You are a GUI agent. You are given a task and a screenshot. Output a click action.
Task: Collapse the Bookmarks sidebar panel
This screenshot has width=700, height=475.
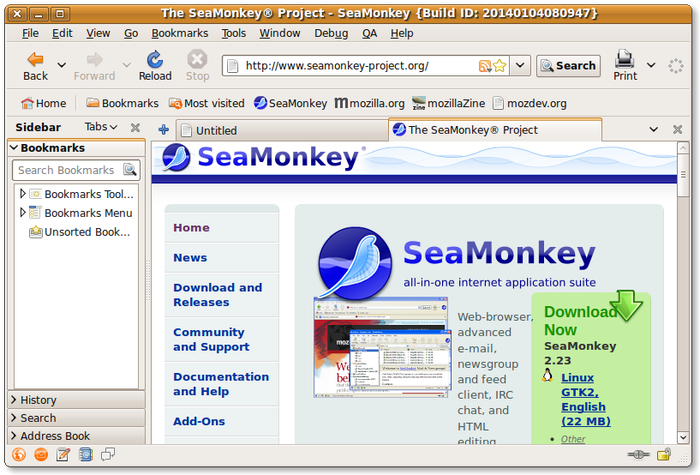point(76,148)
